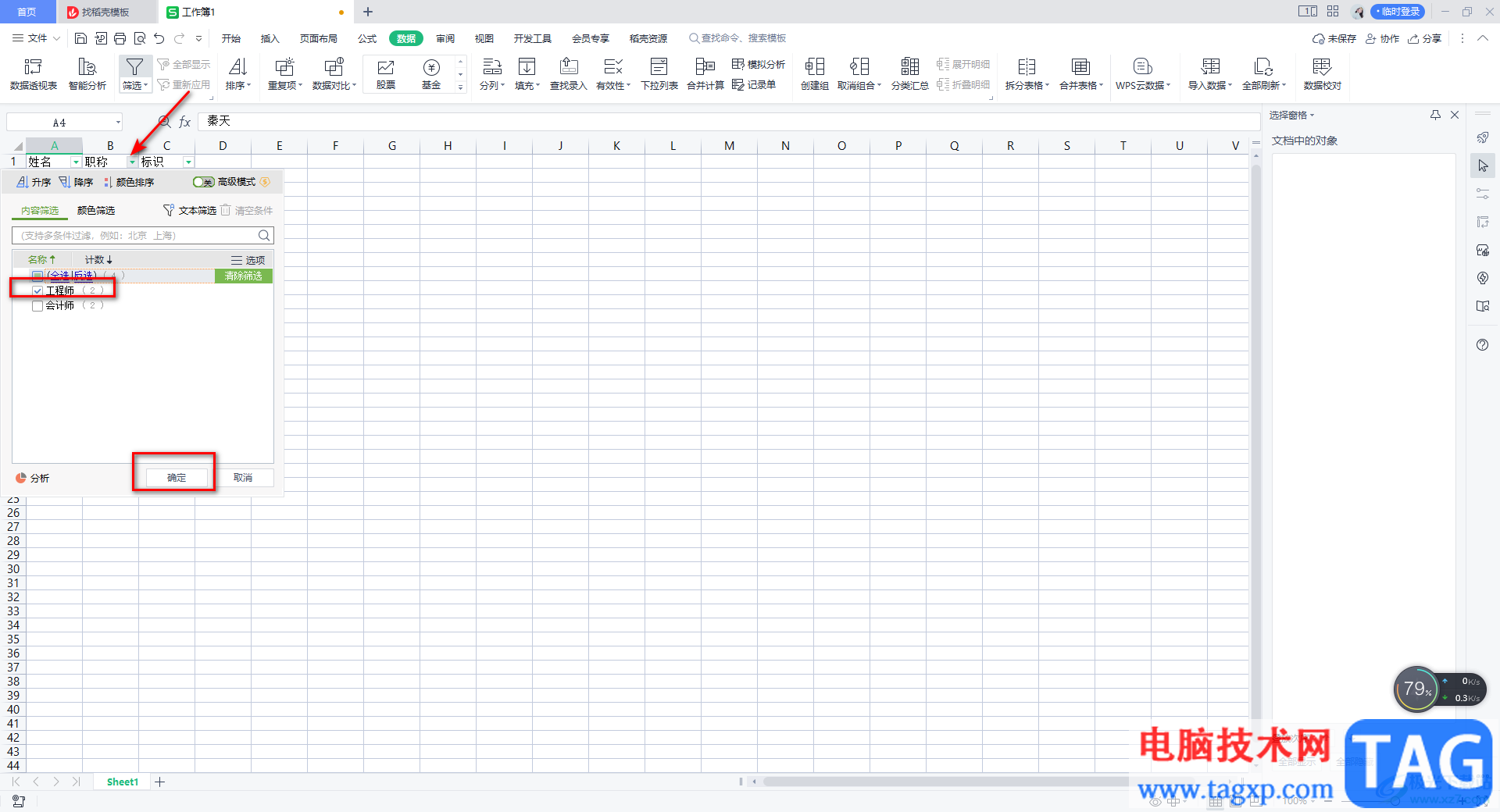Open the 数据对比 data compare tool
This screenshot has width=1500, height=812.
[334, 74]
